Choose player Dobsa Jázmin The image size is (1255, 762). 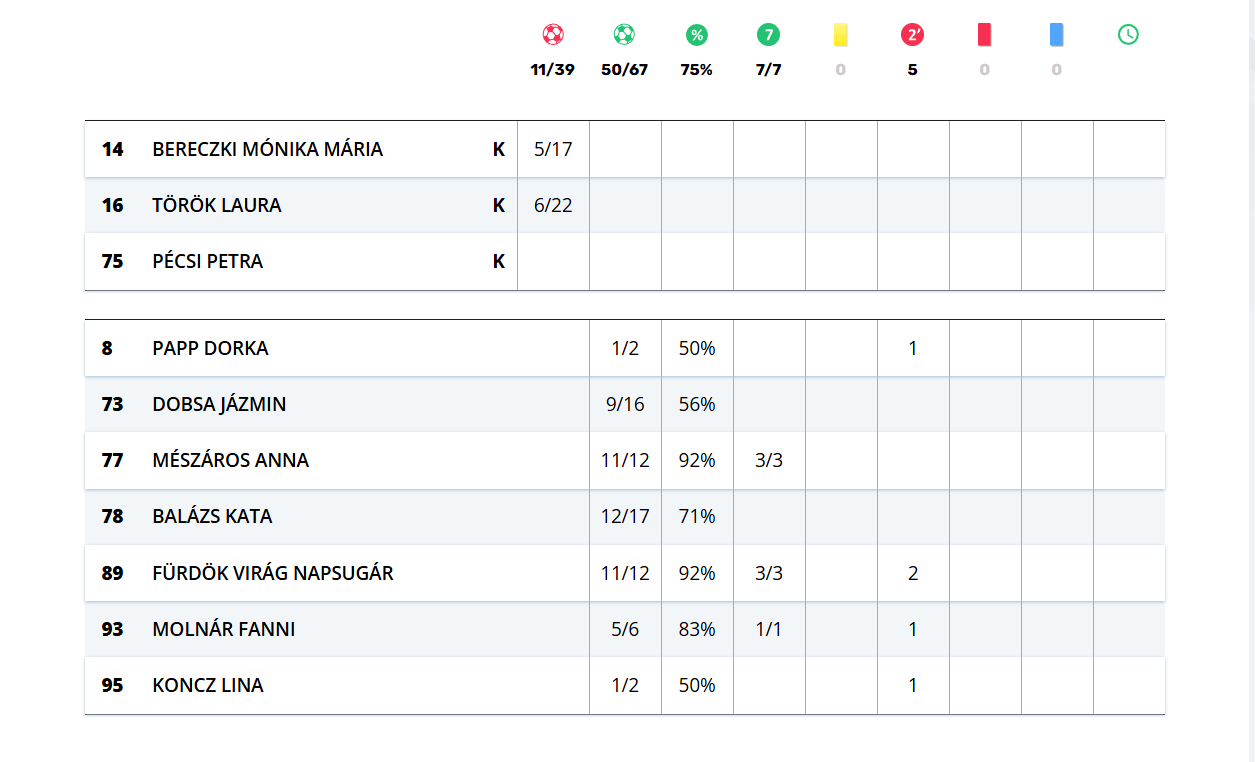click(x=219, y=404)
